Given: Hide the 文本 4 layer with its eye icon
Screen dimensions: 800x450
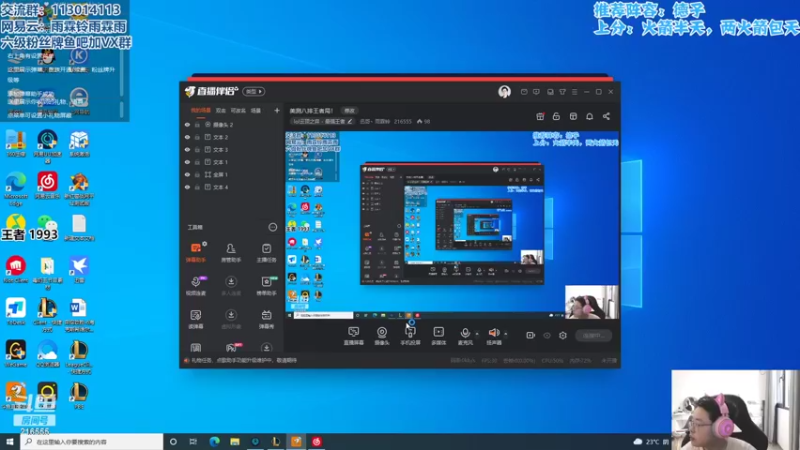Looking at the screenshot, I should pyautogui.click(x=187, y=187).
